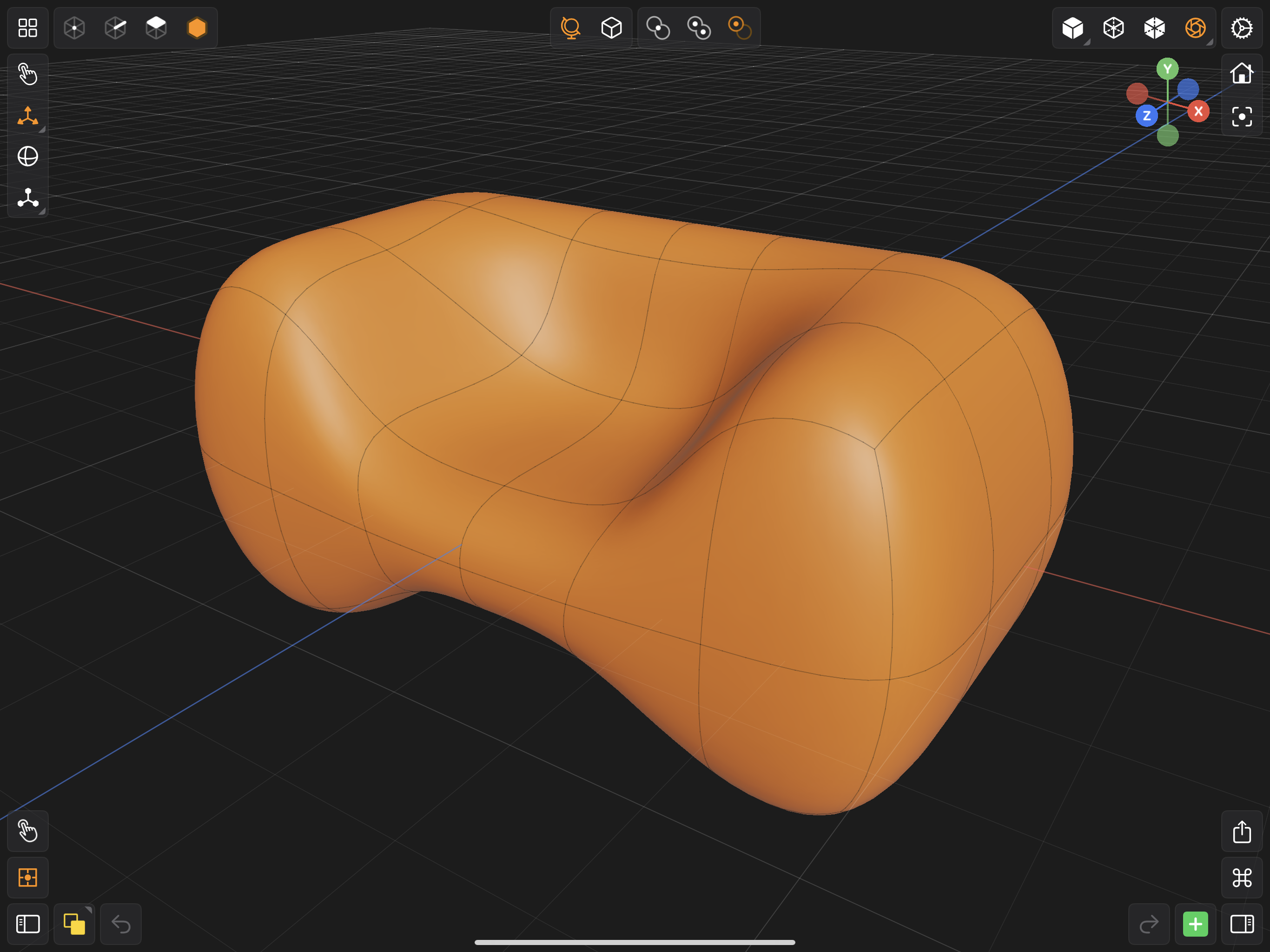Open the yellow overlapping squares menu
This screenshot has width=1270, height=952.
pyautogui.click(x=74, y=924)
